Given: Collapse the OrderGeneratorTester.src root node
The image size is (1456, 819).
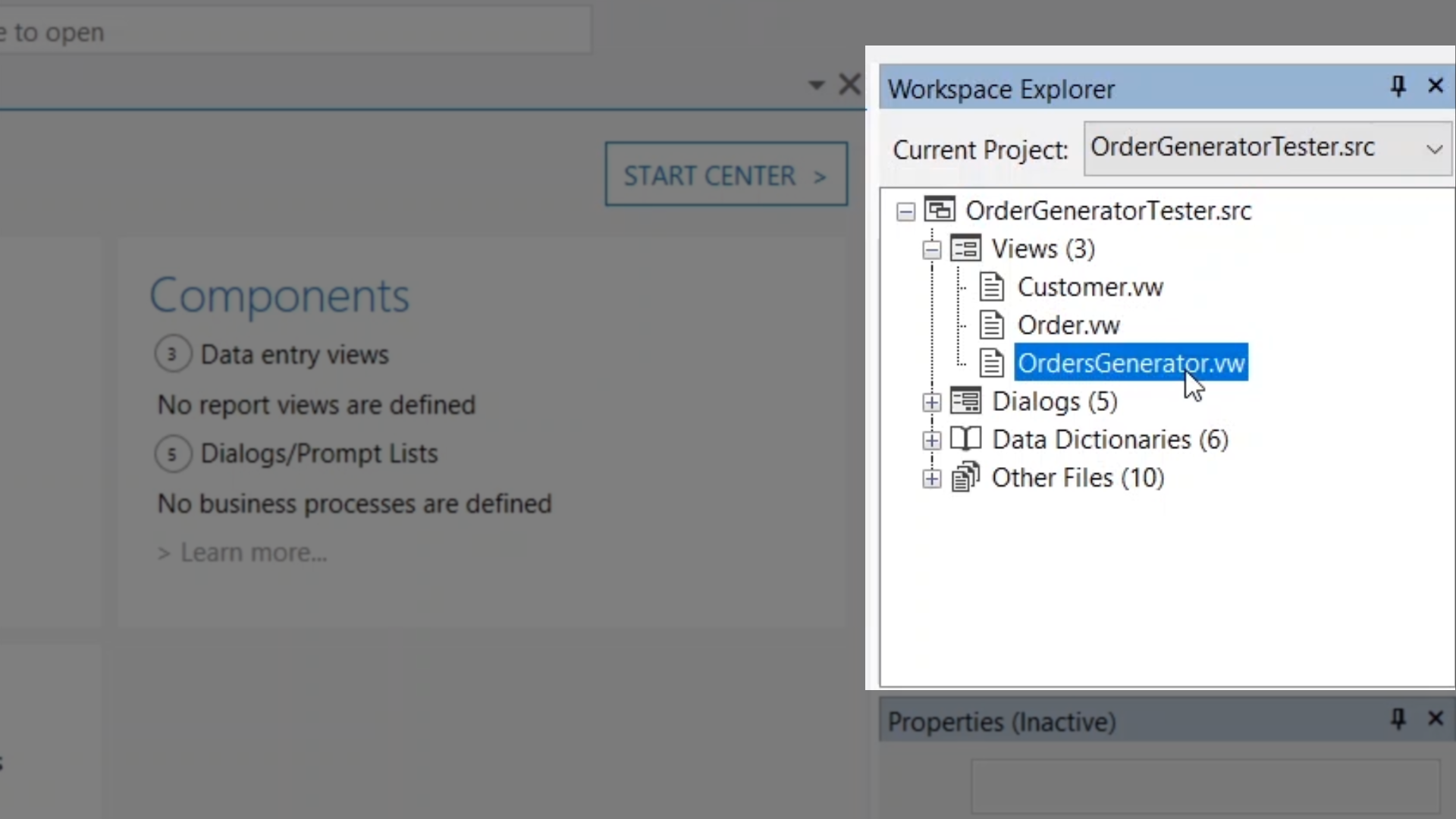Looking at the screenshot, I should pos(905,211).
